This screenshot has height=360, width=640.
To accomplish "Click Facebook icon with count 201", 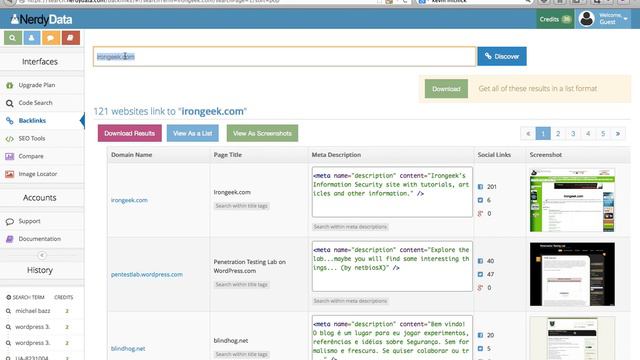I will [x=480, y=187].
